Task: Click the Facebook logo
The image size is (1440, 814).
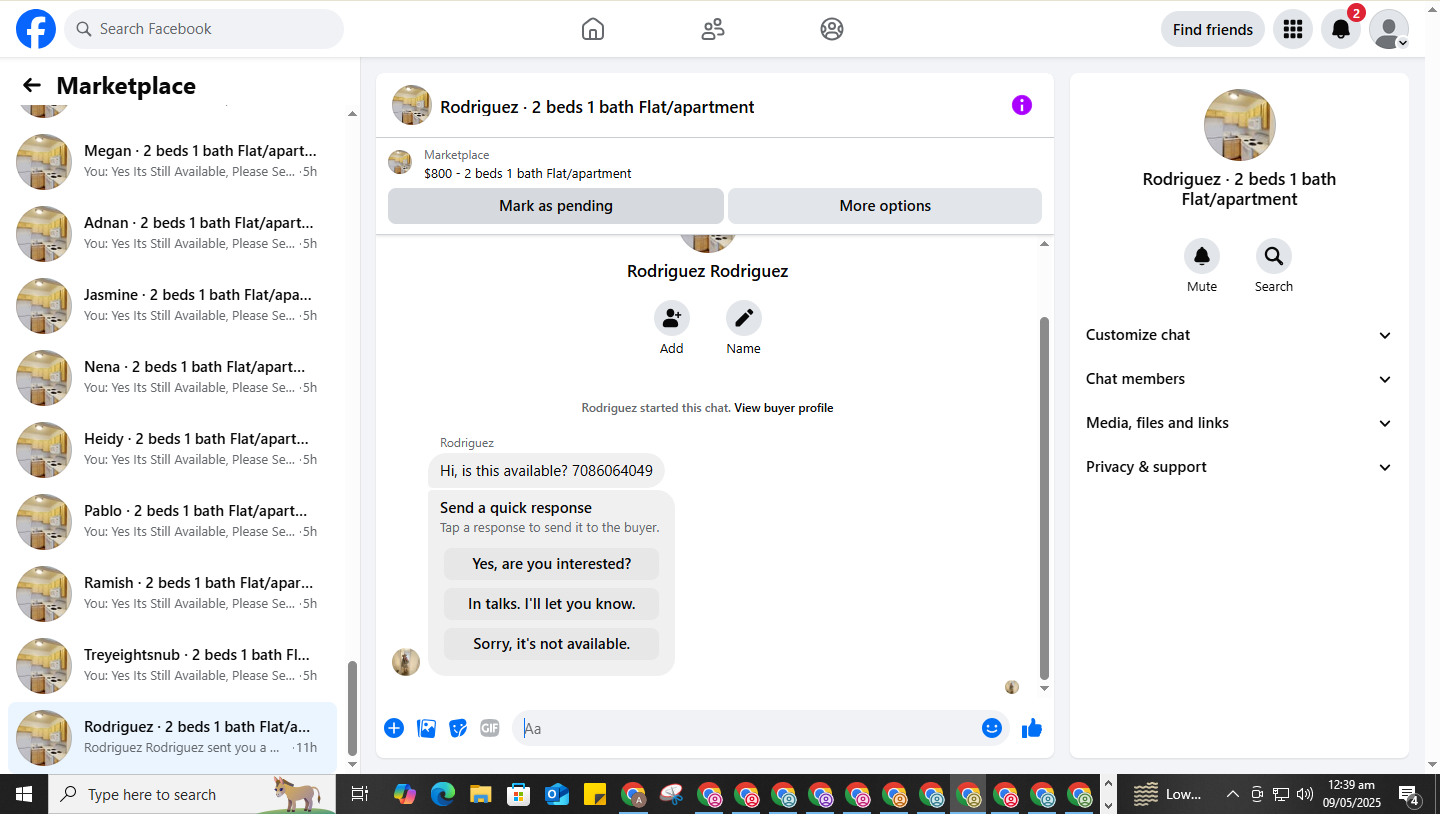Action: click(x=36, y=29)
